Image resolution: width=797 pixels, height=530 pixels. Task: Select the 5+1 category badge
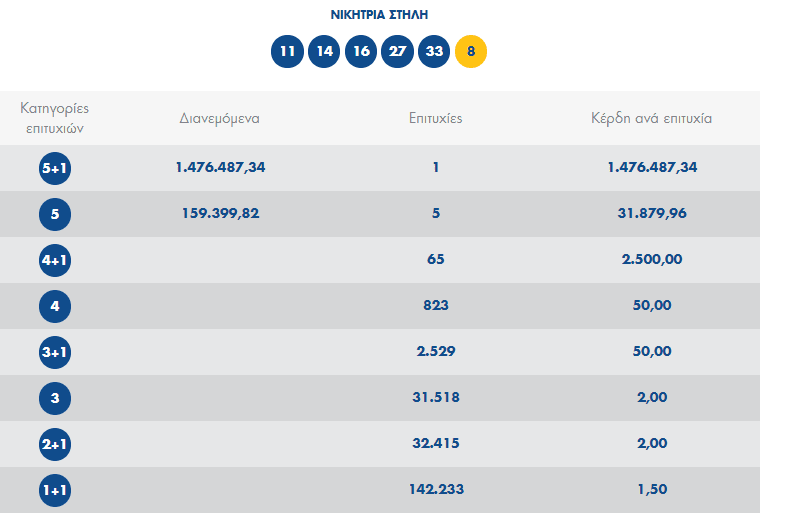55,168
